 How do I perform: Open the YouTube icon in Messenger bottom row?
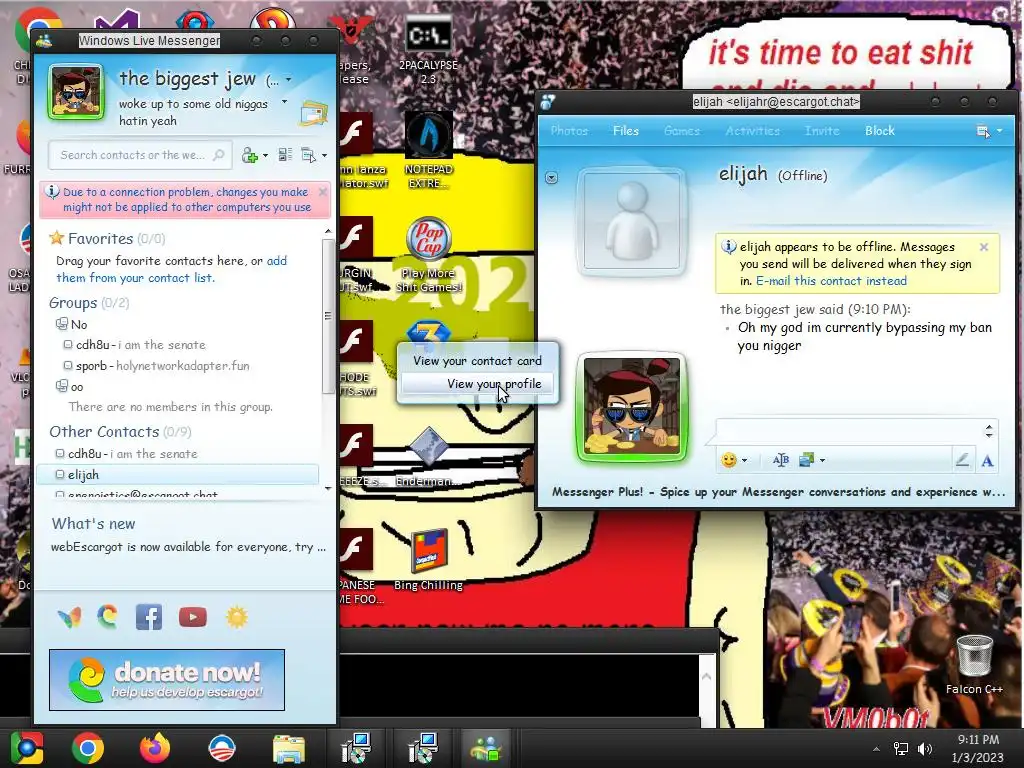click(x=193, y=617)
